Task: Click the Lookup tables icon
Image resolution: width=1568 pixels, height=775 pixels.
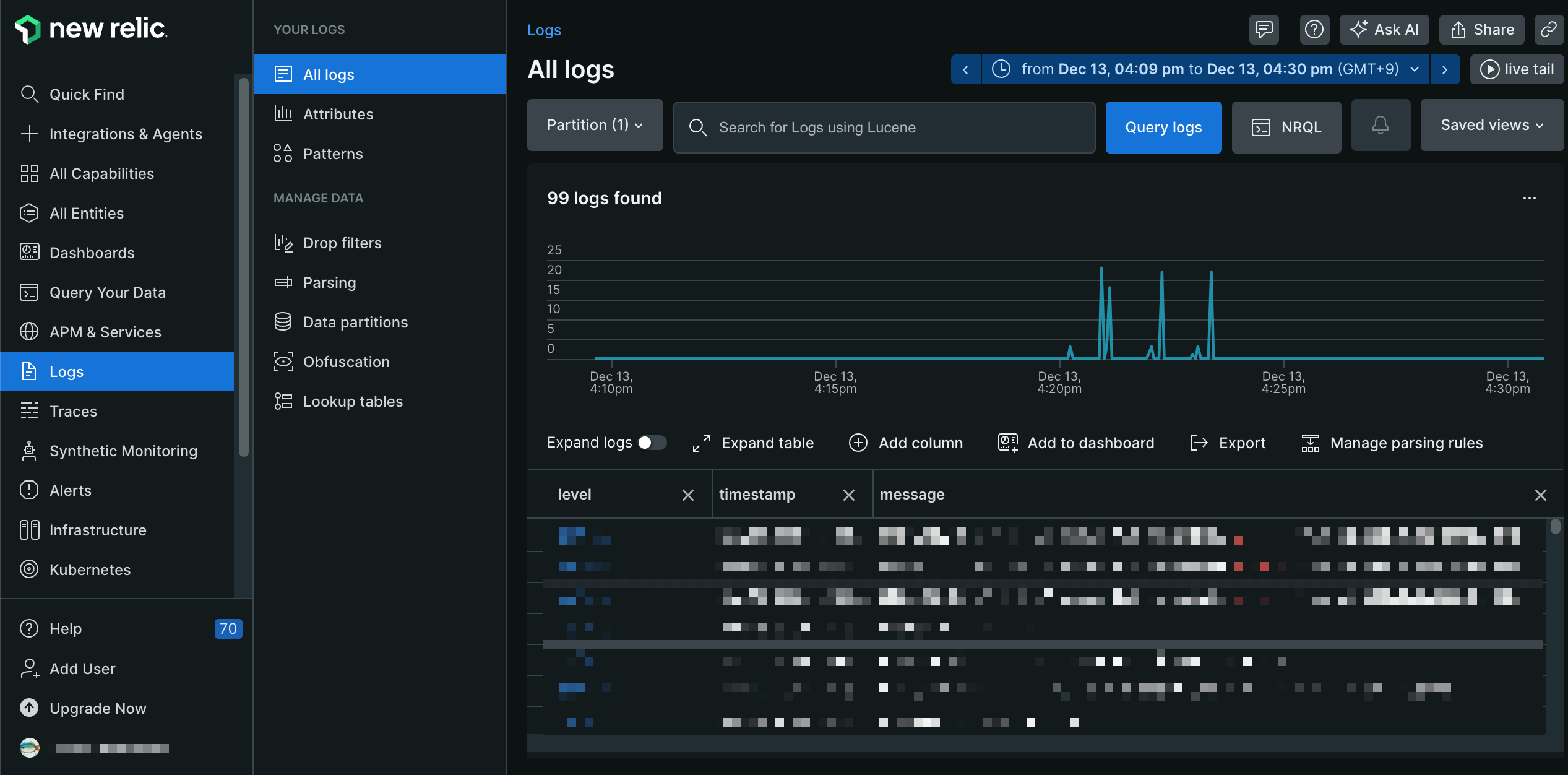Action: (x=283, y=400)
